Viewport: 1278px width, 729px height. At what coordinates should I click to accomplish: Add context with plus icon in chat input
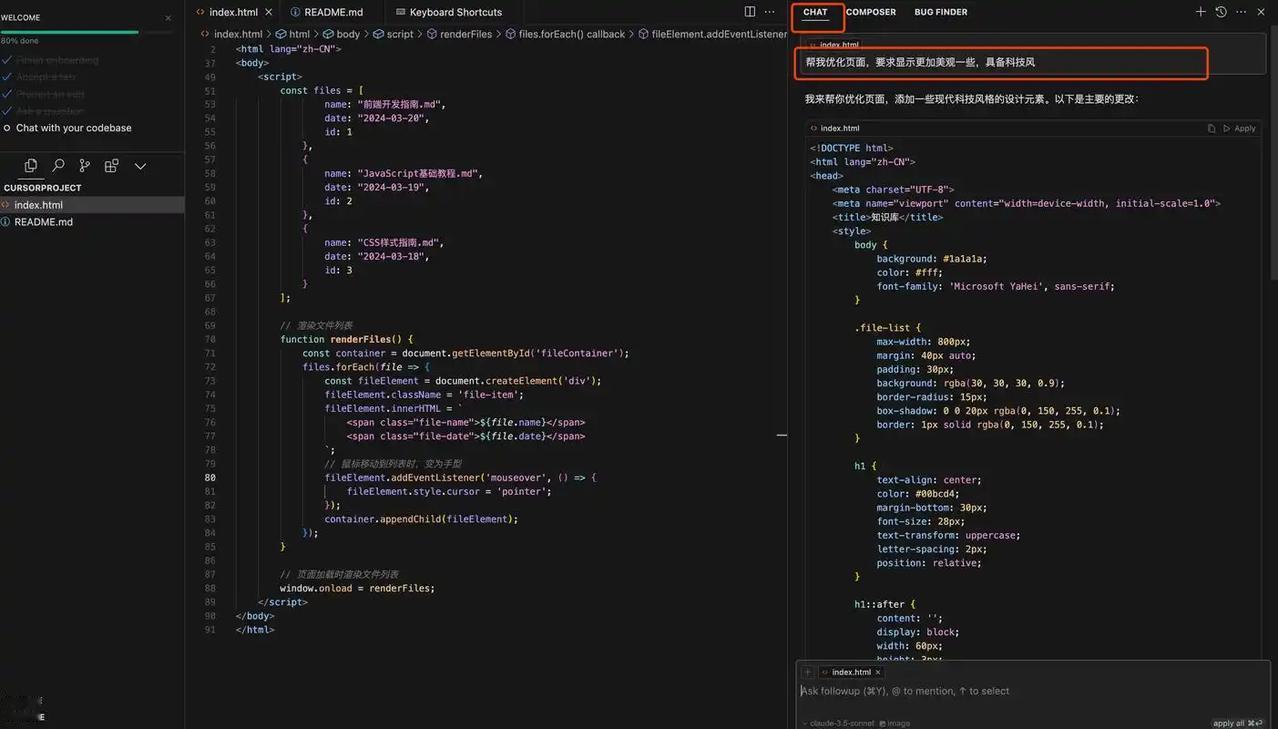808,672
